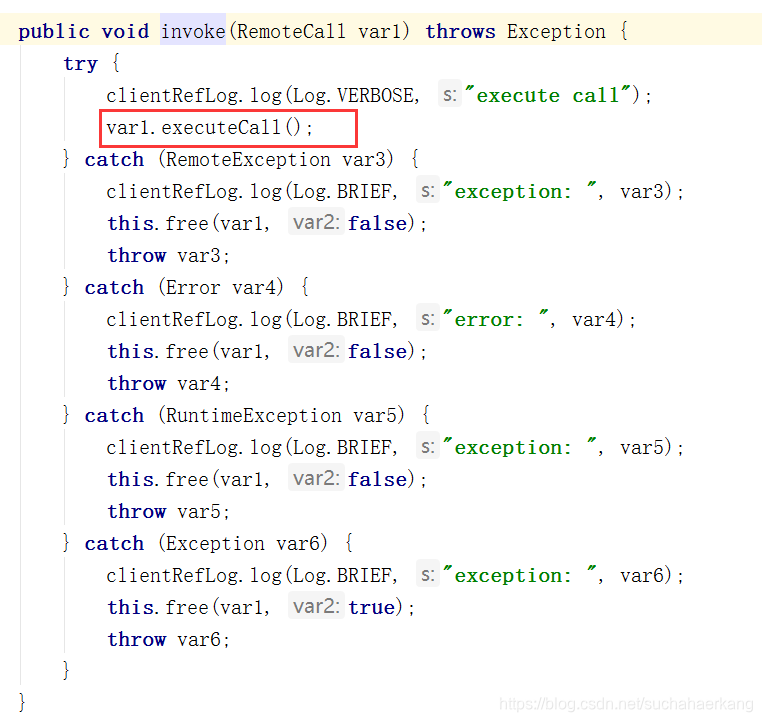Click the "error: " string literal
This screenshot has height=722, width=762.
tap(496, 319)
